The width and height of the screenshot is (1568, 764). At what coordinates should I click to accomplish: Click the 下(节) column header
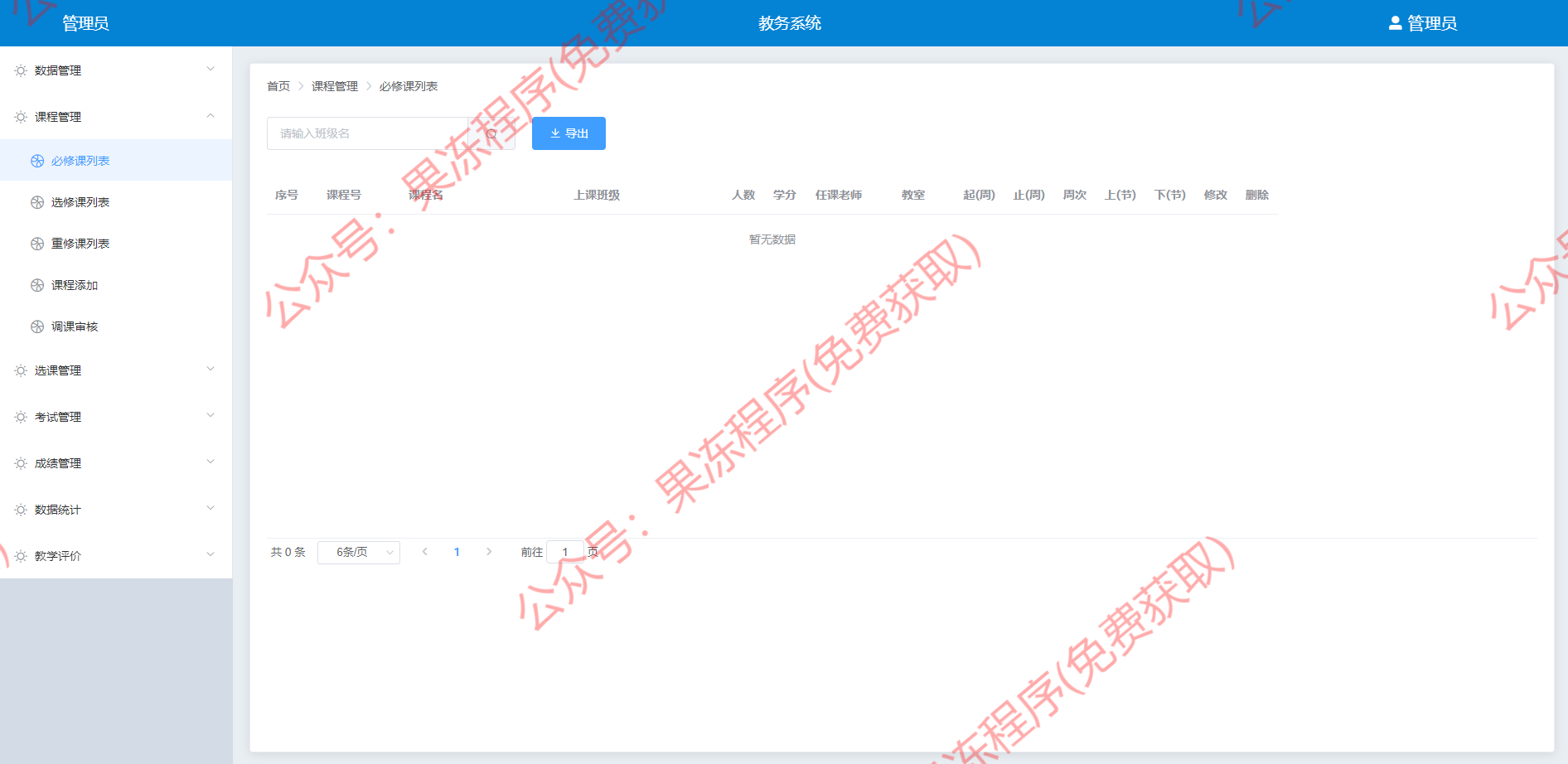[x=1169, y=195]
